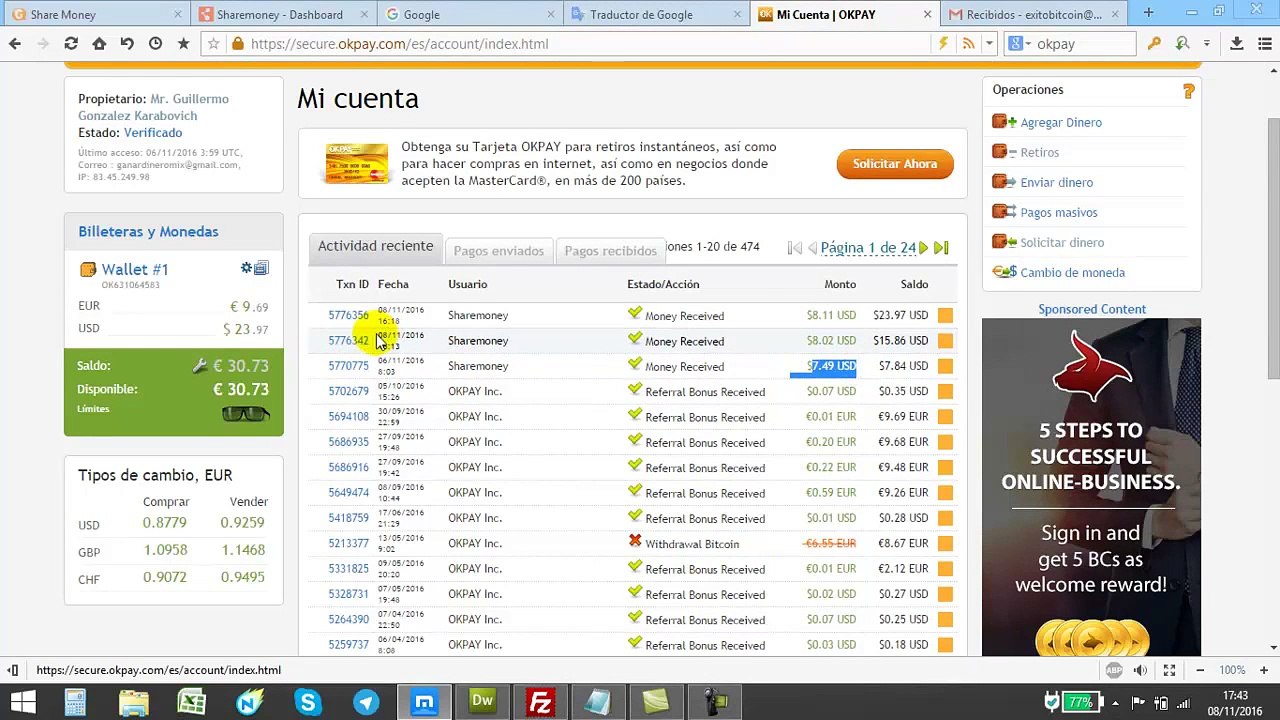Click the undo closed tab arrow icon
1280x720 pixels.
pos(127,44)
